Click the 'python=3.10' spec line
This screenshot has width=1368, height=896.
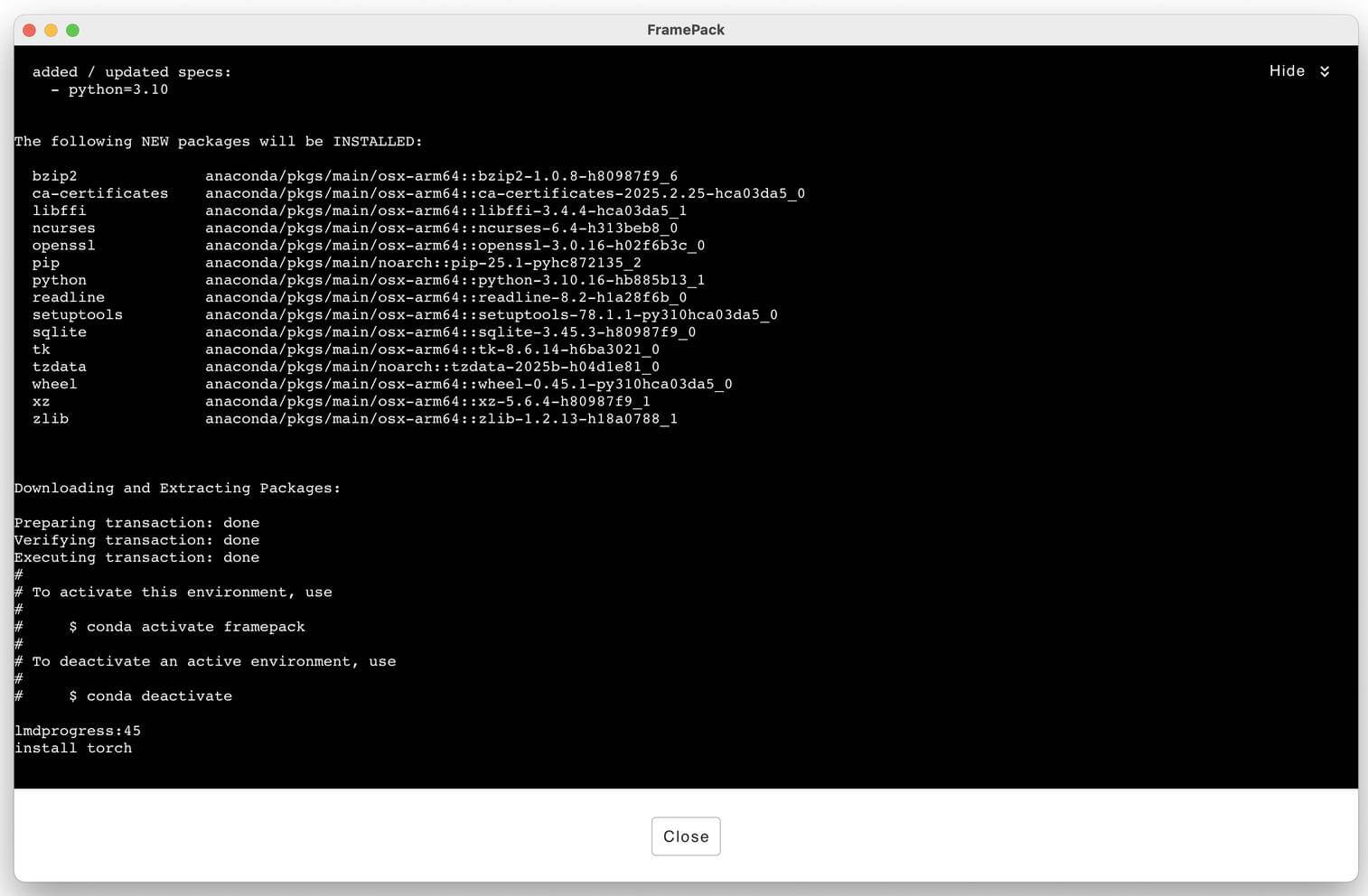pyautogui.click(x=109, y=89)
